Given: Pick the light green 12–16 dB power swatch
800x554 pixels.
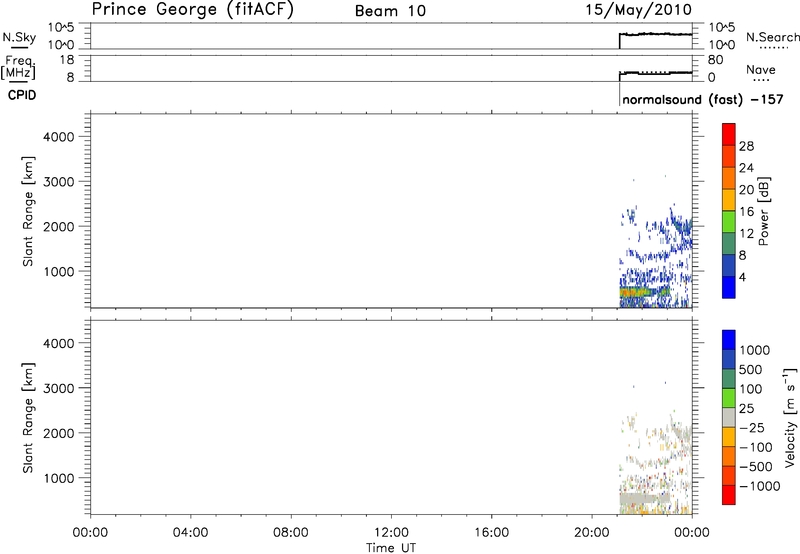Looking at the screenshot, I should [729, 222].
